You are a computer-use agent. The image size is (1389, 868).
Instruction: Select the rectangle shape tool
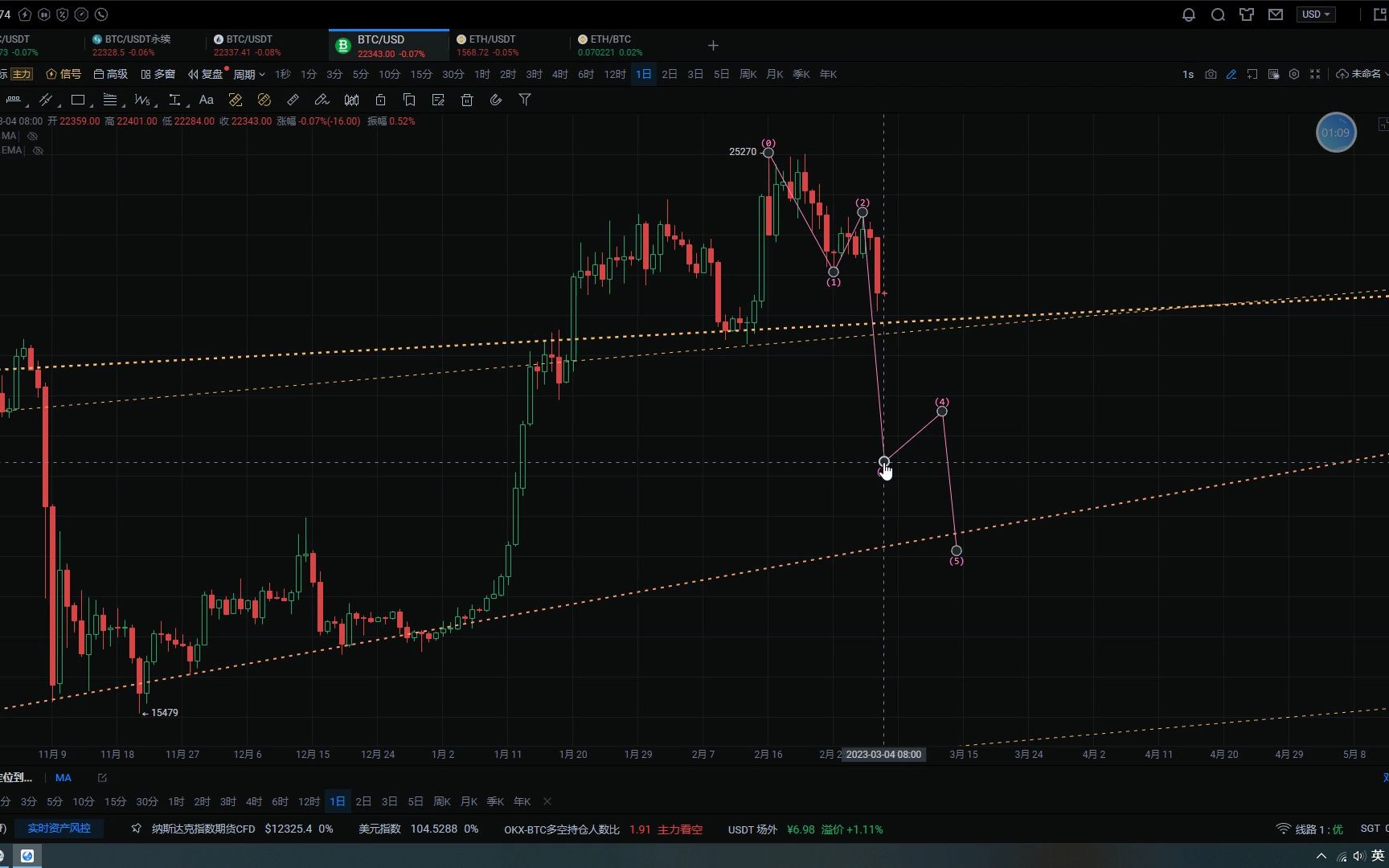[x=78, y=100]
